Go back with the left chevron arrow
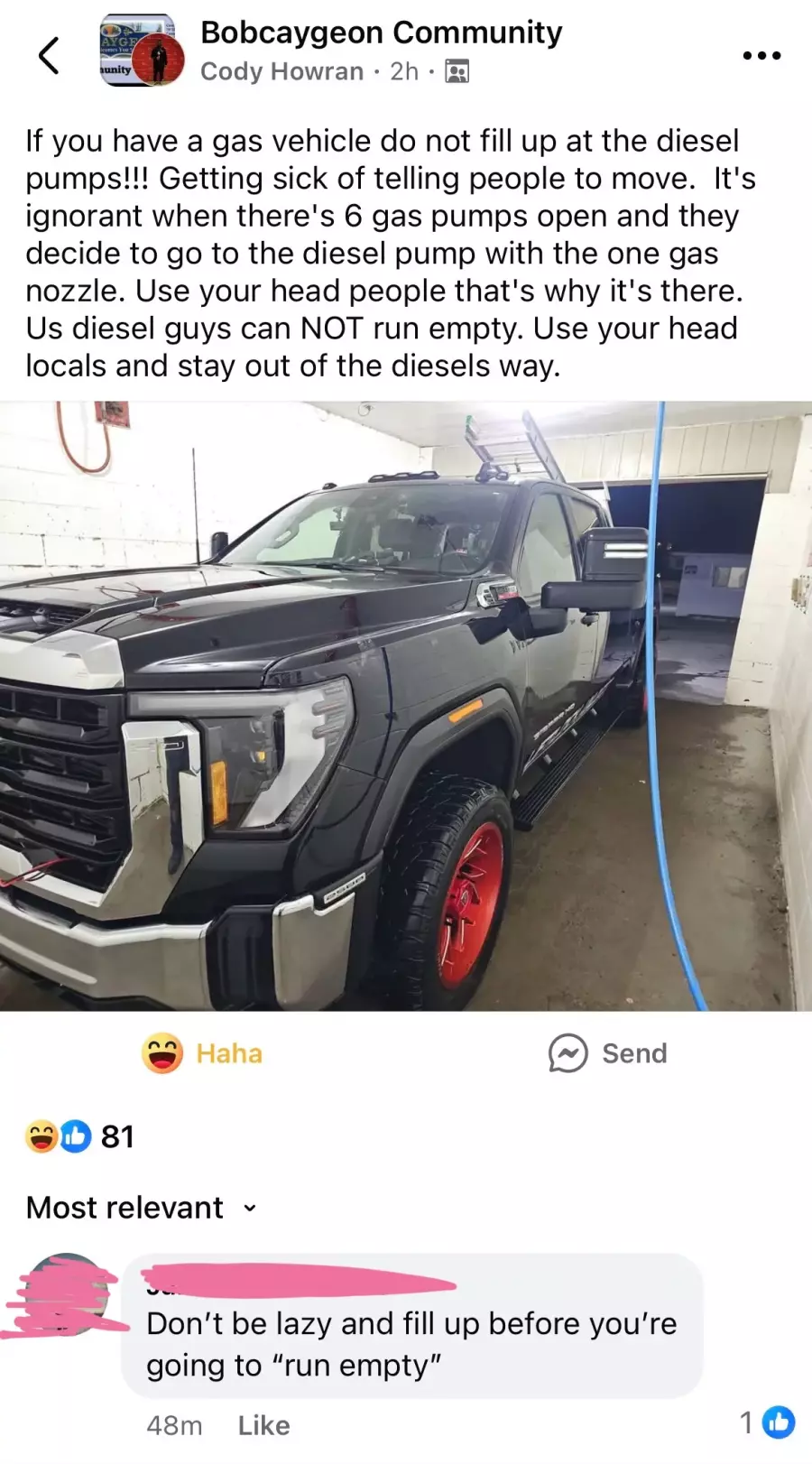The height and width of the screenshot is (1464, 812). coord(50,55)
